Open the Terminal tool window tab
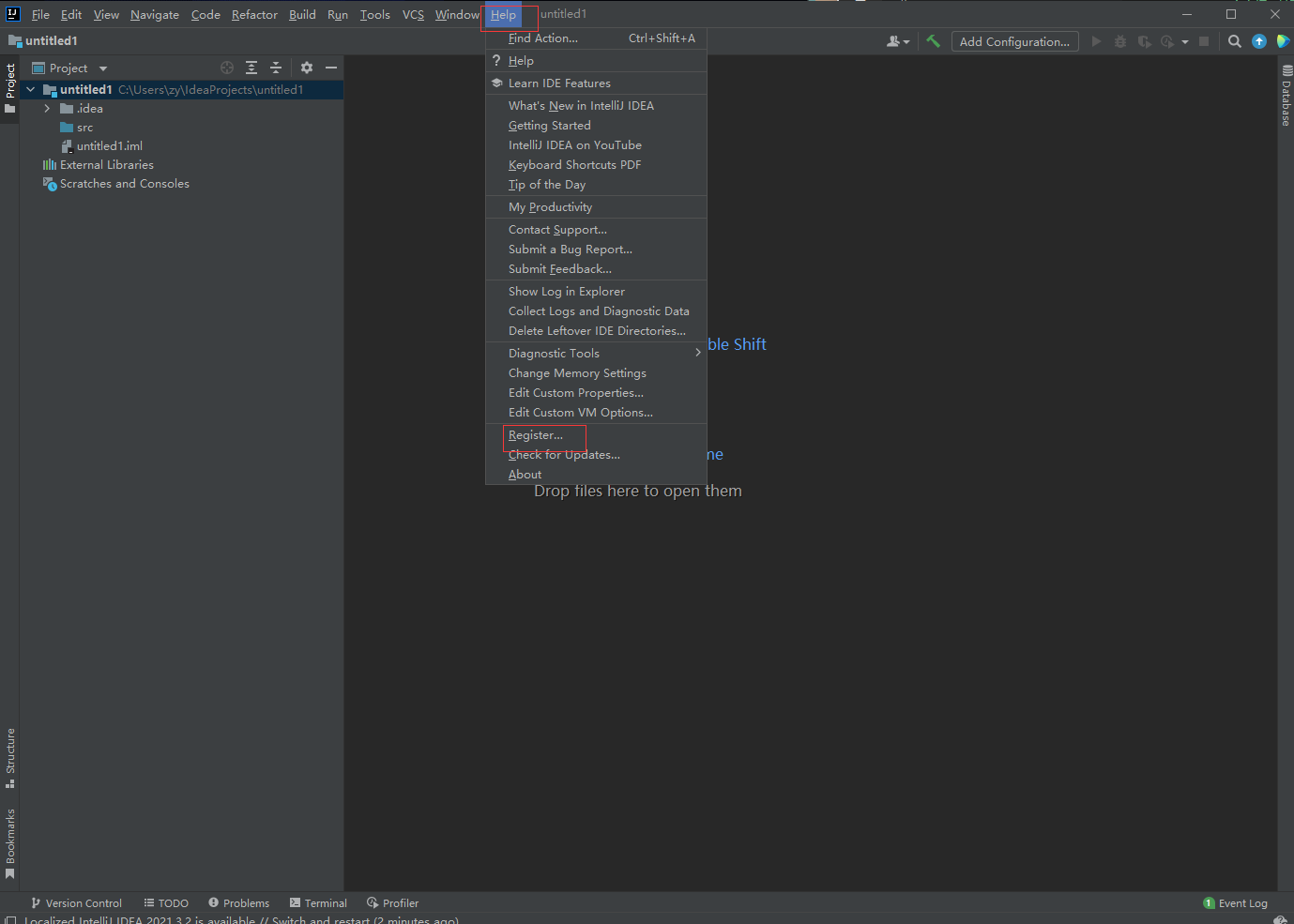Viewport: 1294px width, 924px height. coord(319,903)
